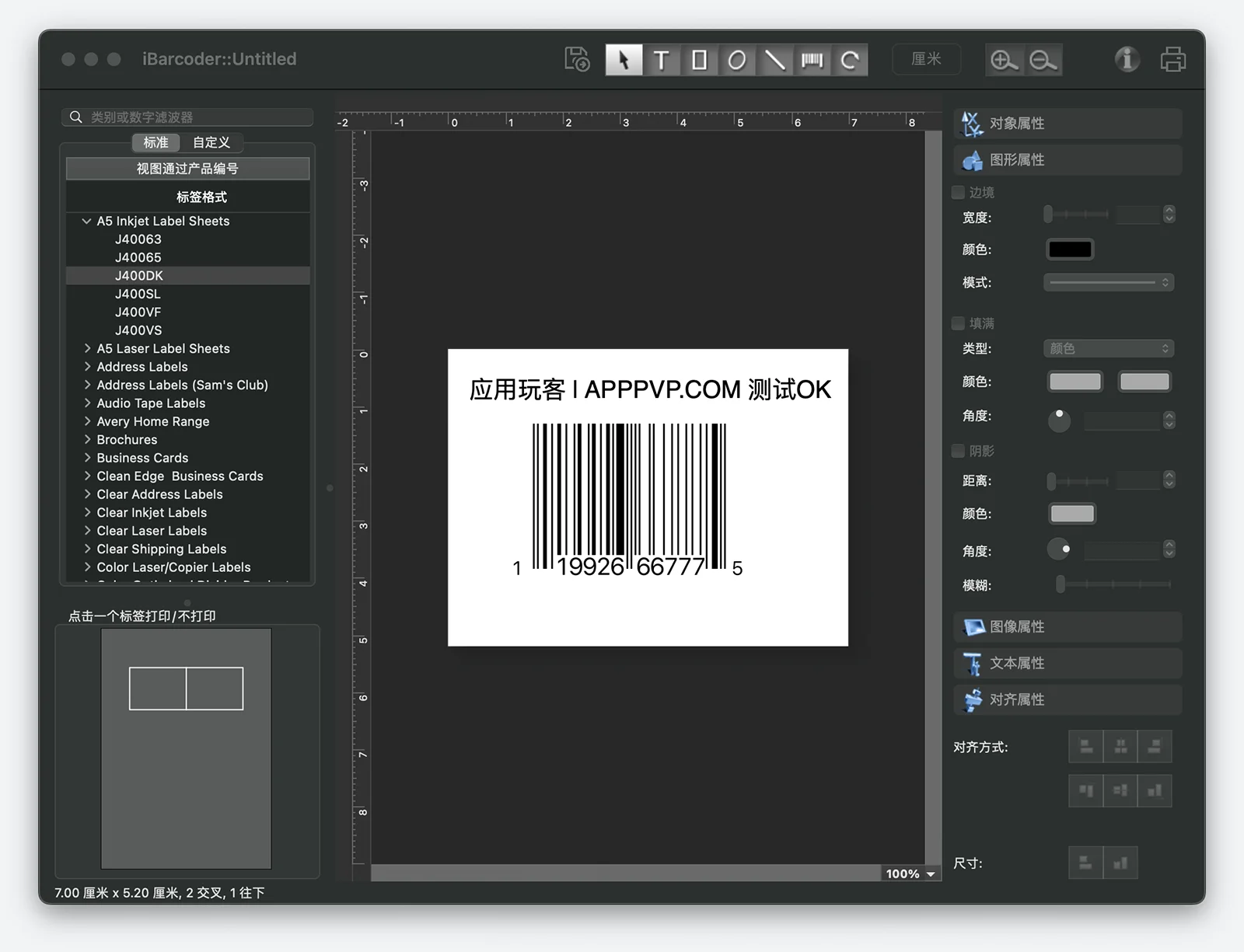The width and height of the screenshot is (1244, 952).
Task: Open the first fill 颜色 swatch
Action: point(1075,382)
